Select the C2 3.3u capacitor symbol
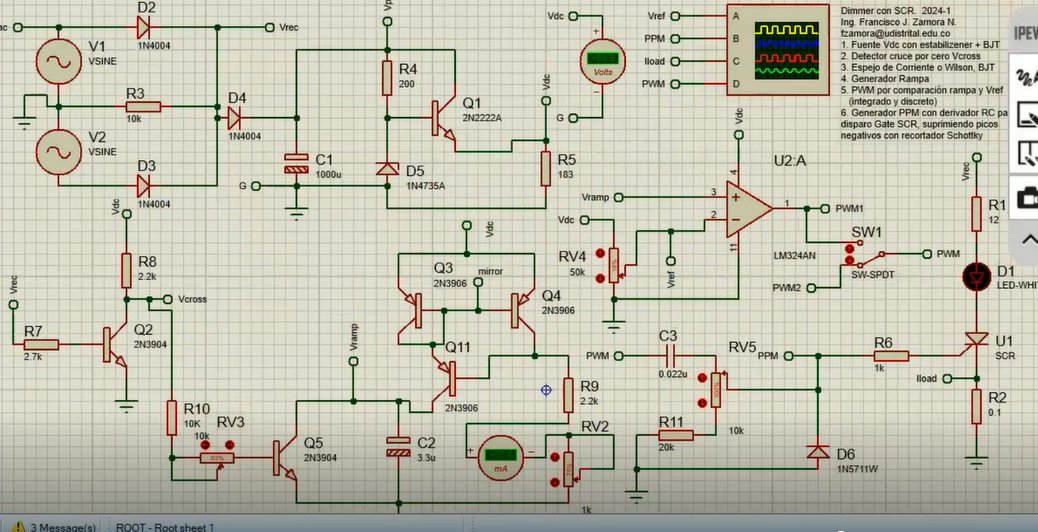This screenshot has width=1038, height=532. (399, 447)
